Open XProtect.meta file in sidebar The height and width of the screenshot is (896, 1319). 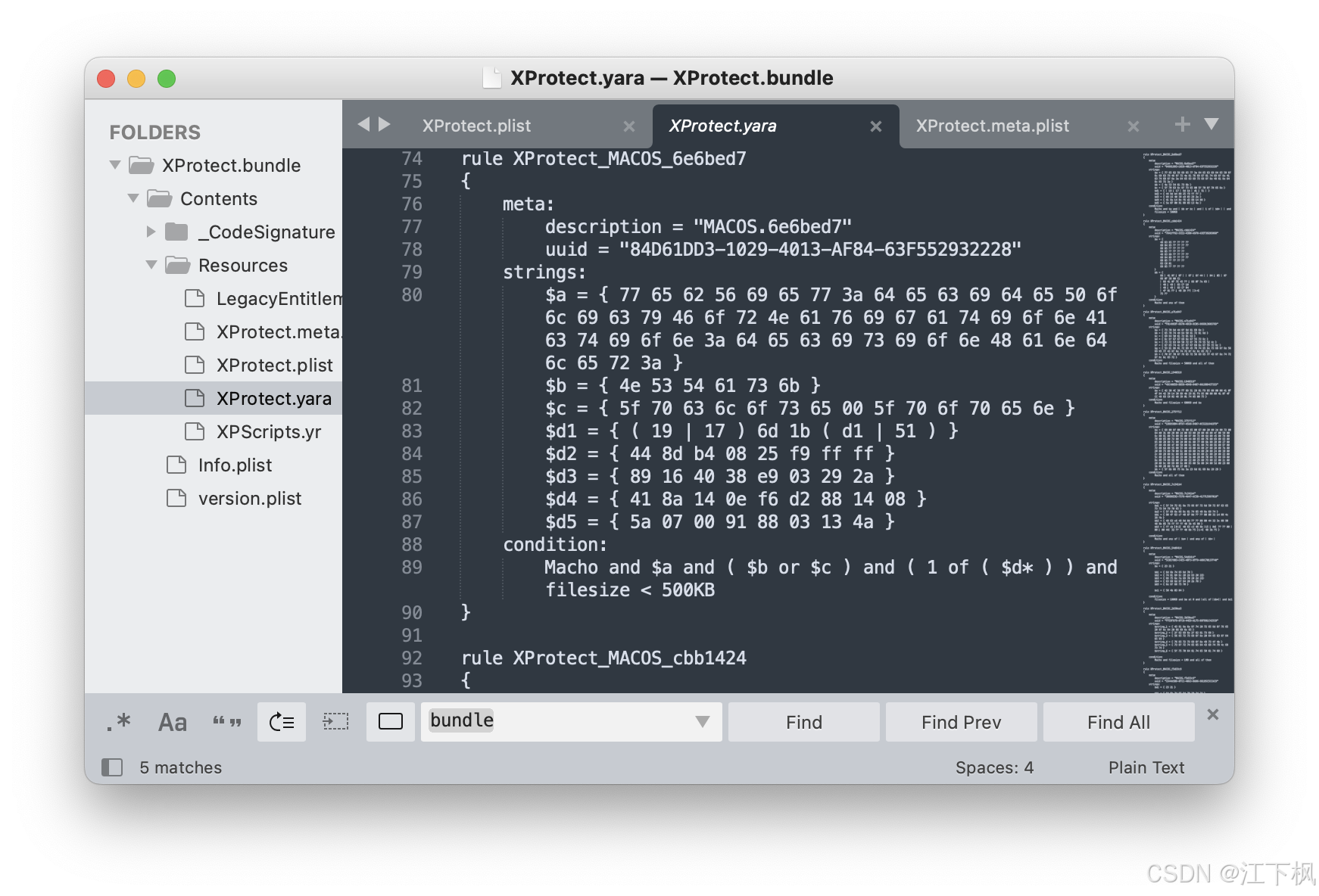pos(214,331)
